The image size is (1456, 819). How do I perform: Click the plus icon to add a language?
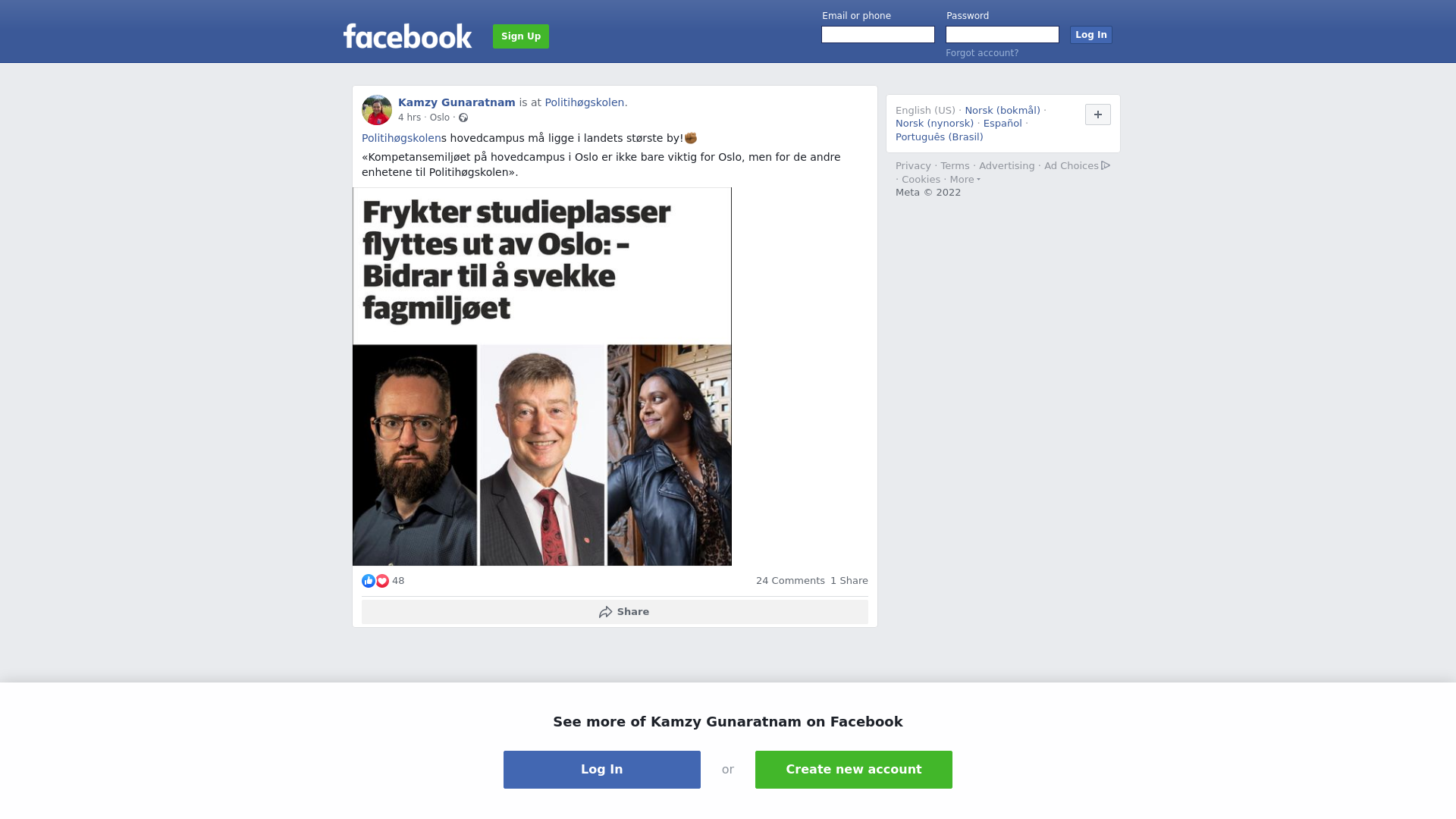coord(1098,115)
